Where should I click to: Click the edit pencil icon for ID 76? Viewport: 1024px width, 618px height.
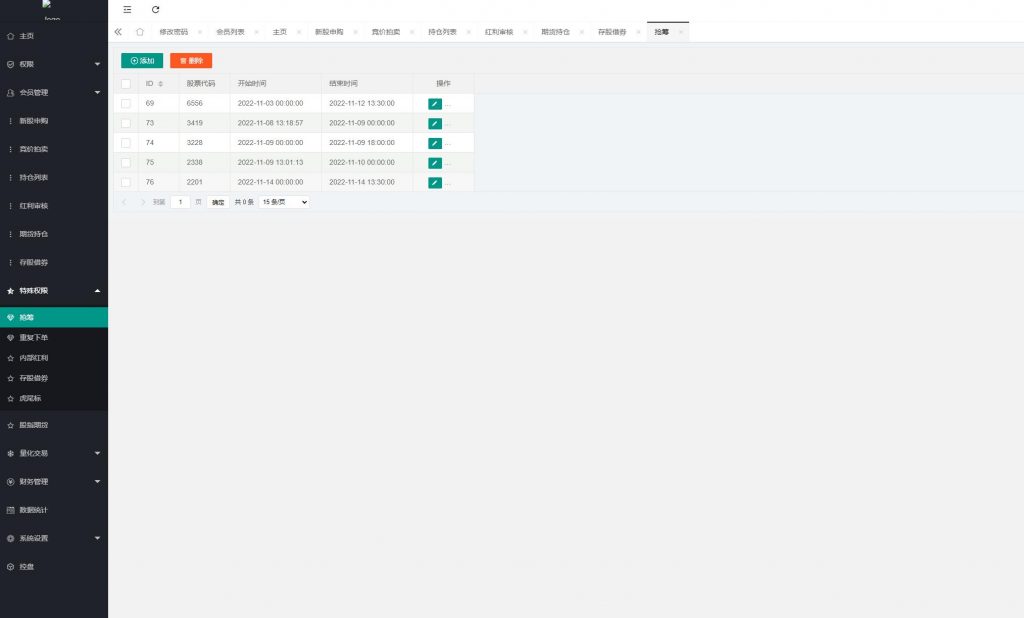coord(435,182)
